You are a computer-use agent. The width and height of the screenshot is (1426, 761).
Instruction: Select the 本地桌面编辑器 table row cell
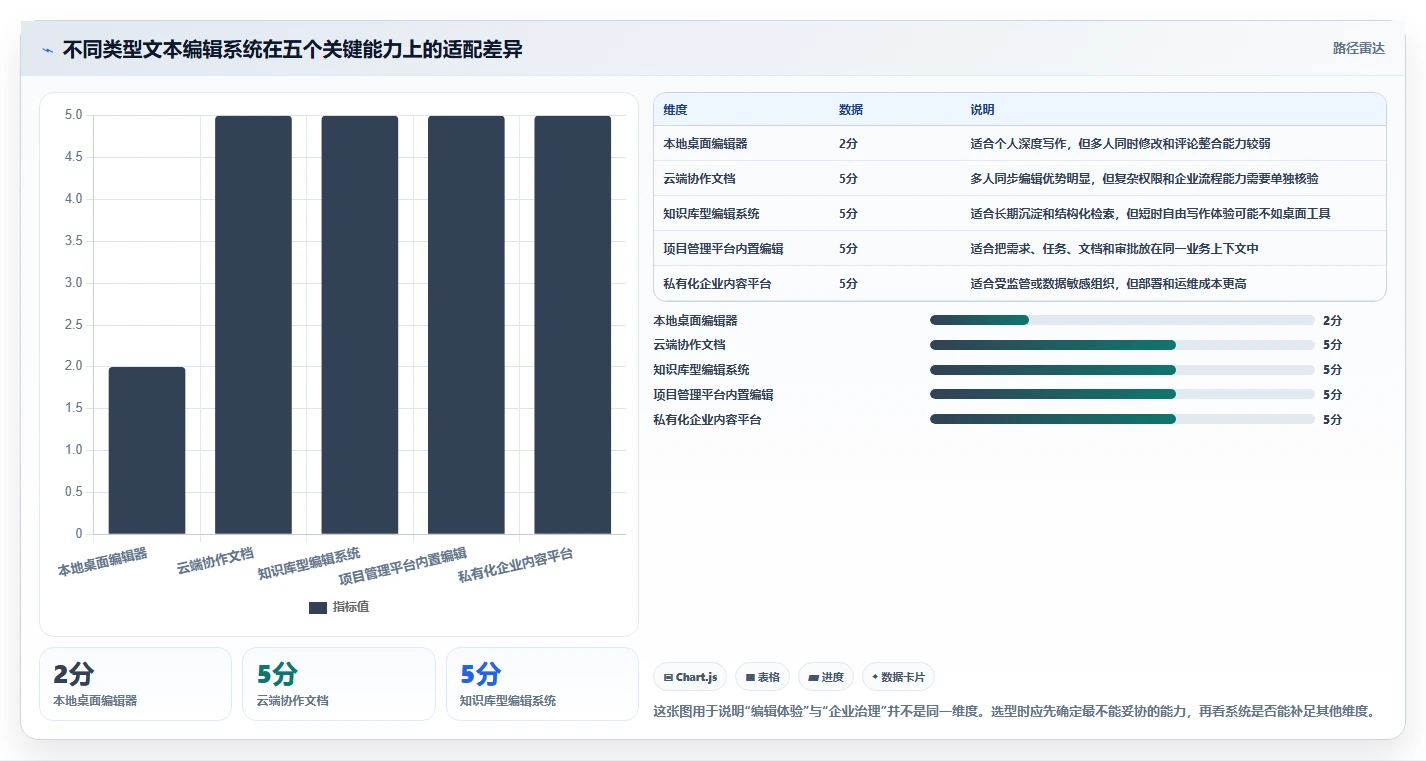[x=705, y=144]
